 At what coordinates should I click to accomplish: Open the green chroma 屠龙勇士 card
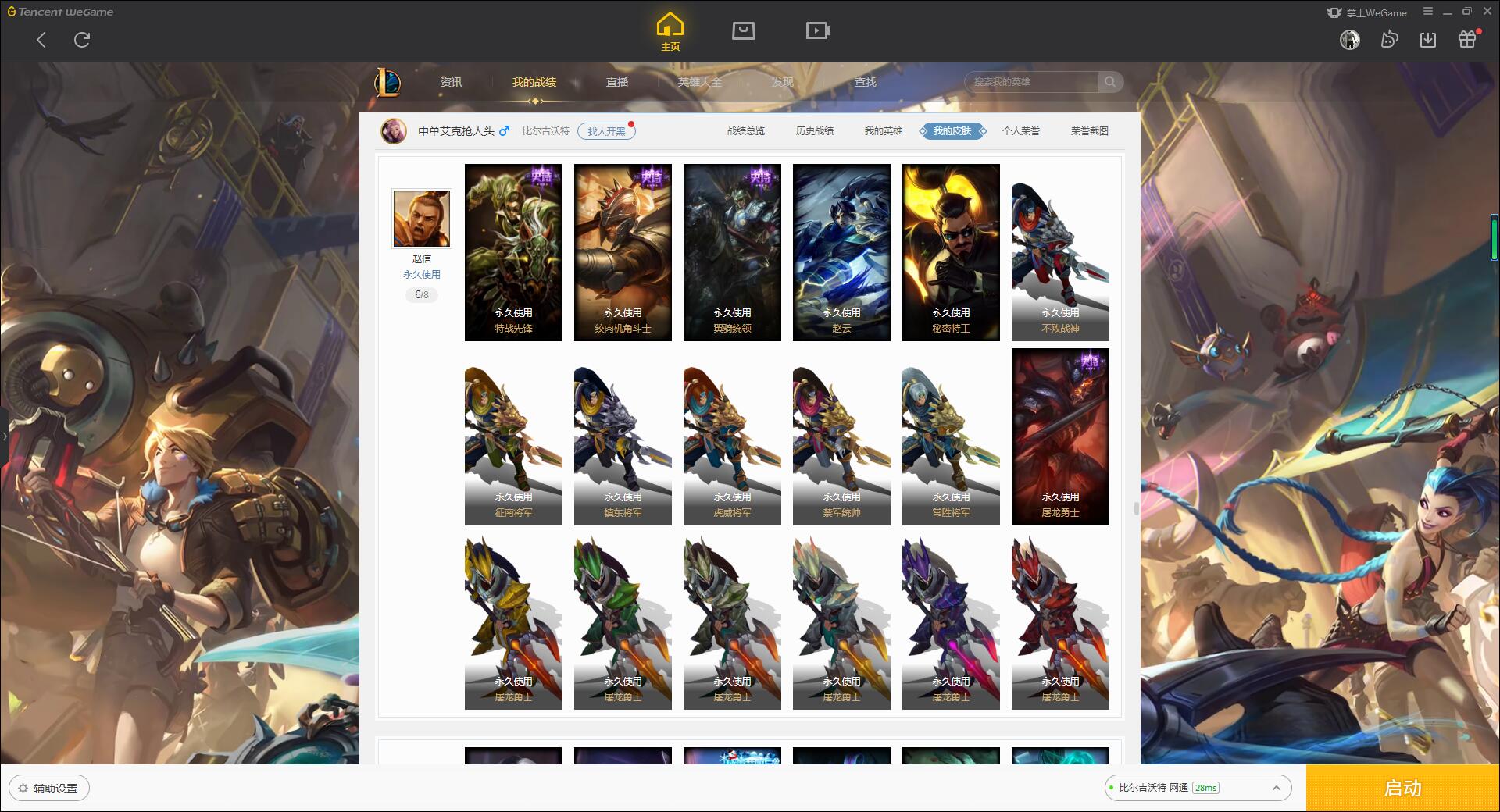623,622
